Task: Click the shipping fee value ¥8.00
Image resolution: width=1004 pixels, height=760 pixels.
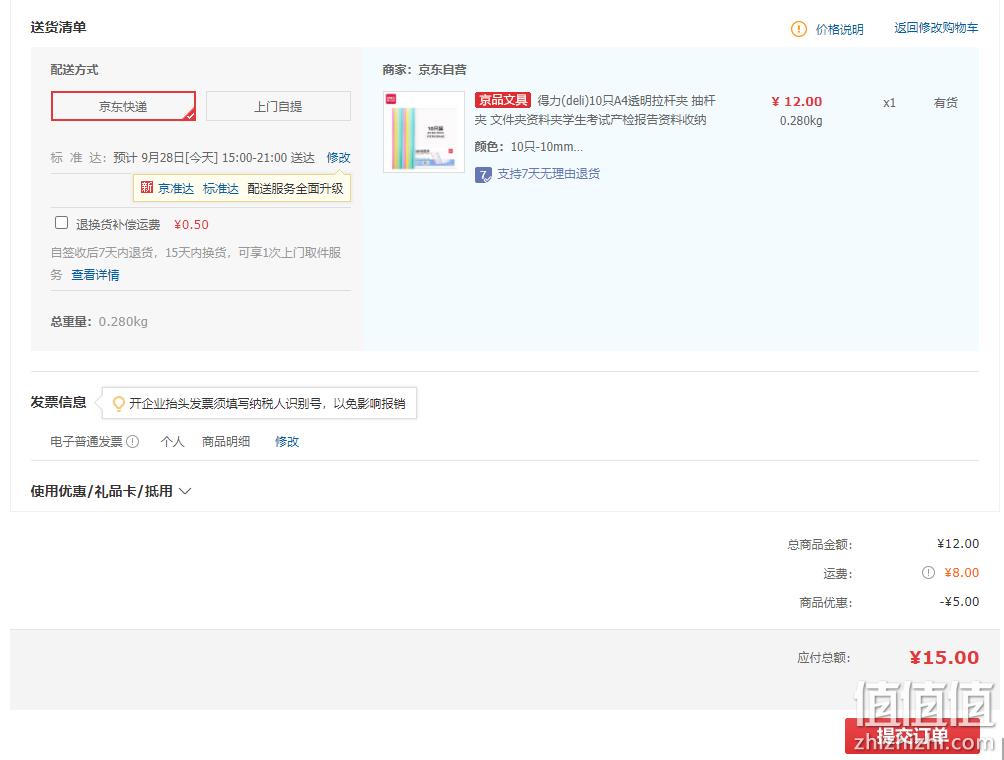Action: click(x=962, y=572)
